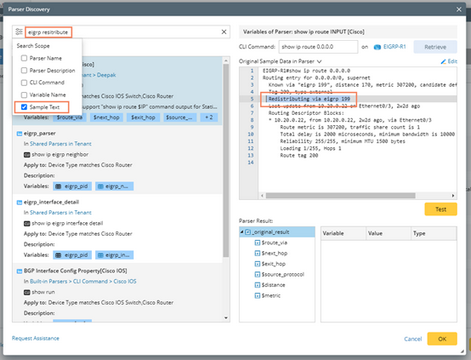The height and width of the screenshot is (360, 471).
Task: Click the CLI Command input field
Action: (x=318, y=47)
